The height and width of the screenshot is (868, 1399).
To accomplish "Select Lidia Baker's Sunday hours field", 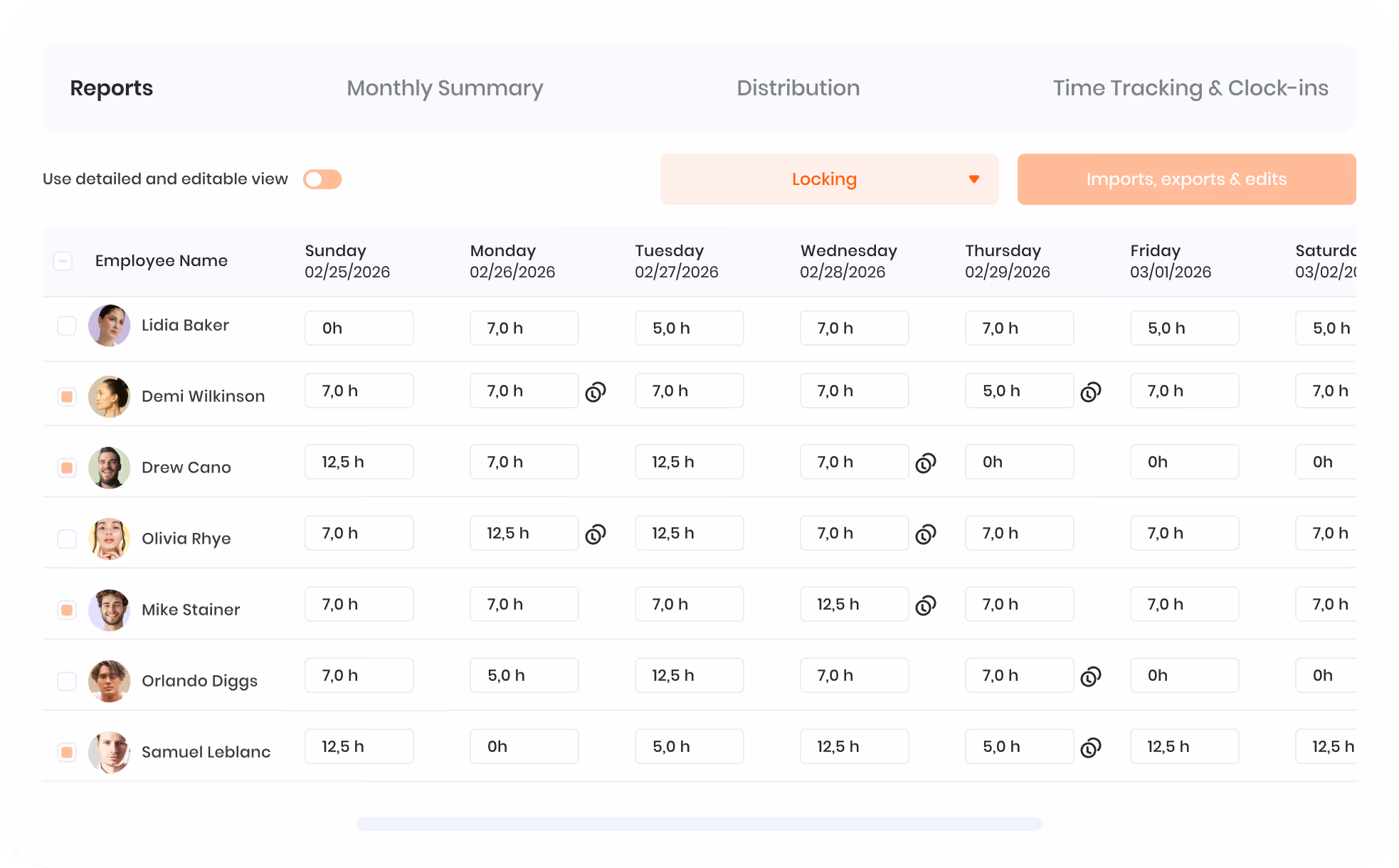I will click(x=359, y=328).
